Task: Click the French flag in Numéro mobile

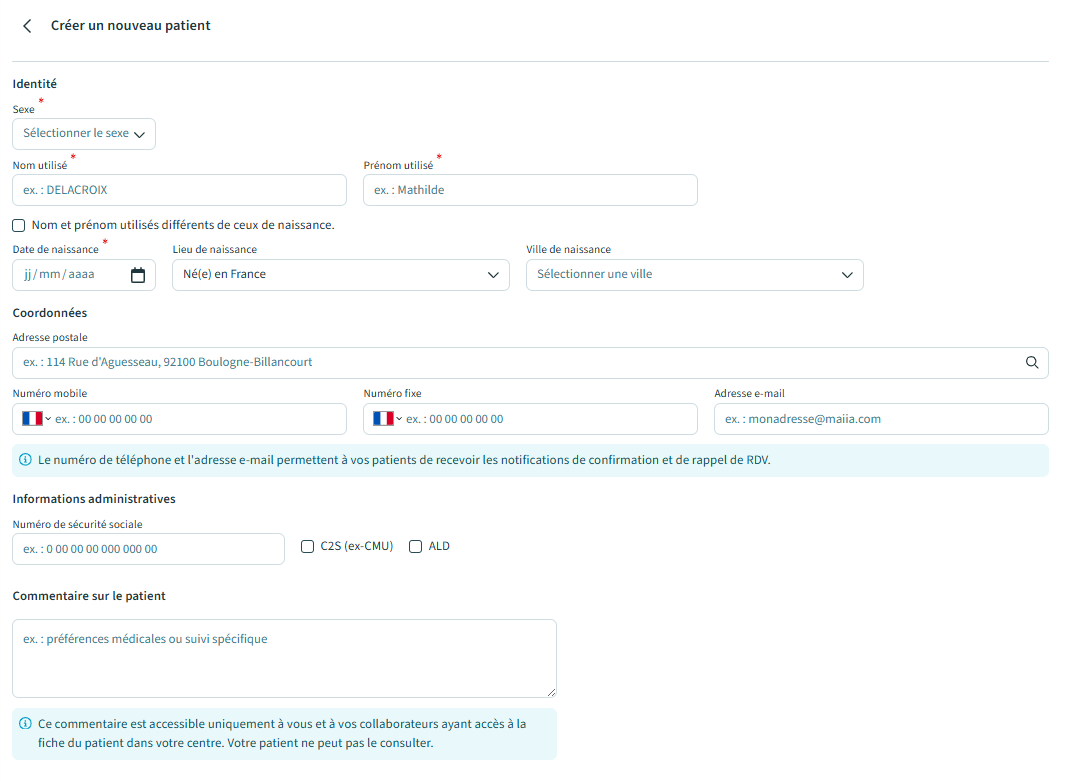Action: pos(32,419)
